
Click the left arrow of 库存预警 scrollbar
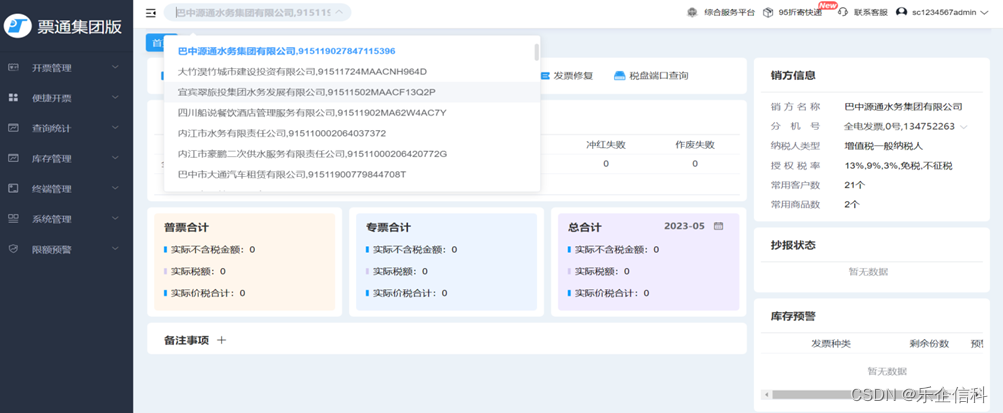coord(765,394)
